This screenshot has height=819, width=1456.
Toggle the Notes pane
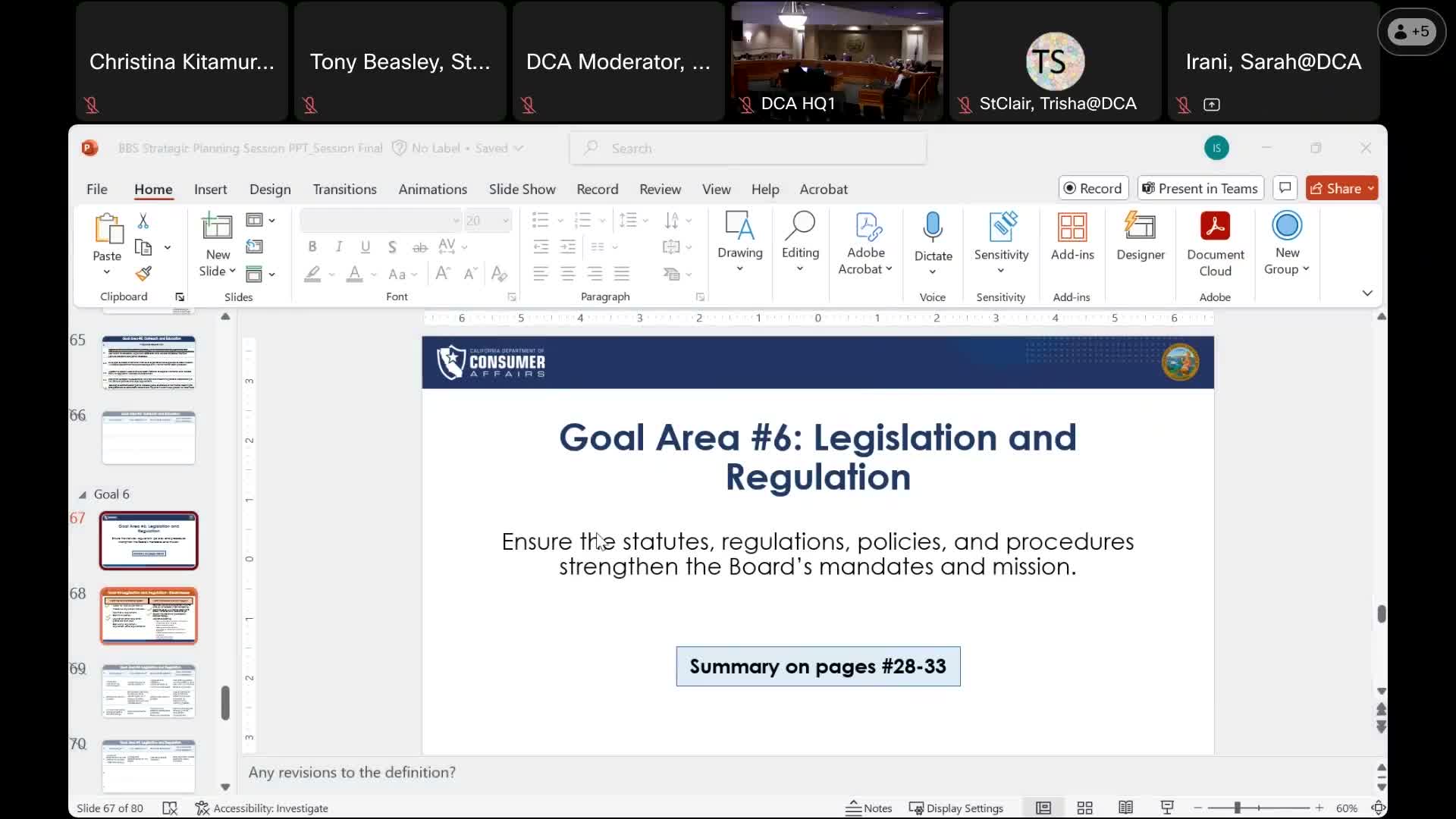pyautogui.click(x=869, y=808)
